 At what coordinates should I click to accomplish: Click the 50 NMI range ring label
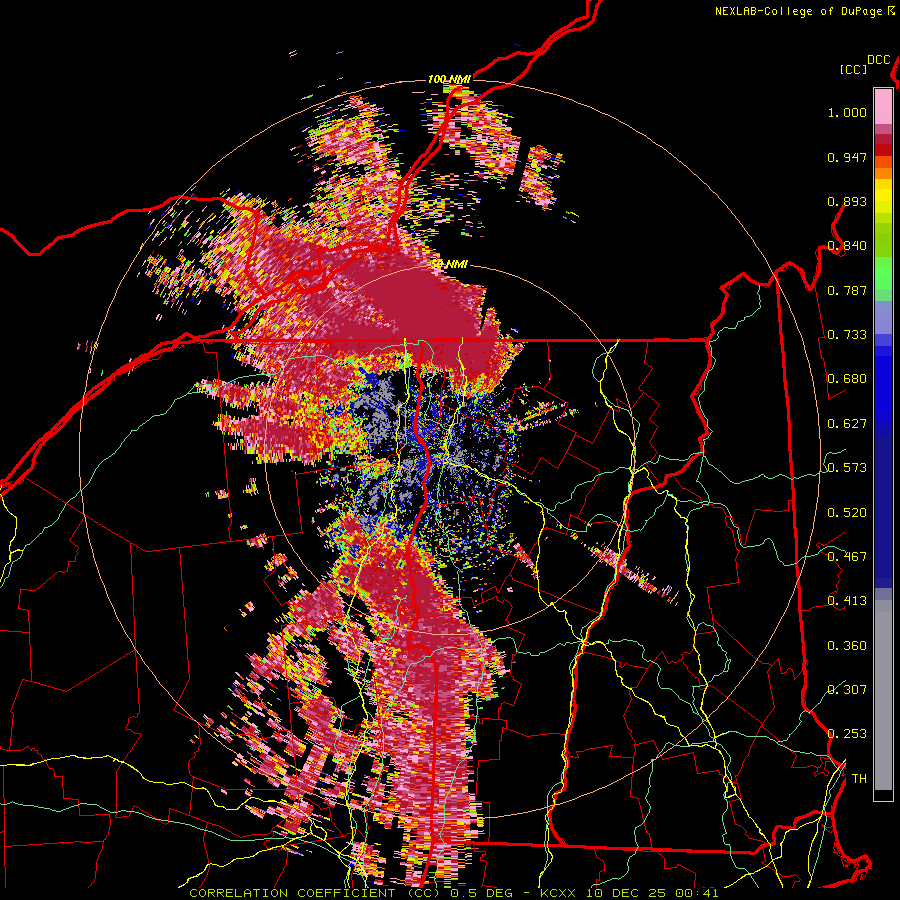(449, 265)
